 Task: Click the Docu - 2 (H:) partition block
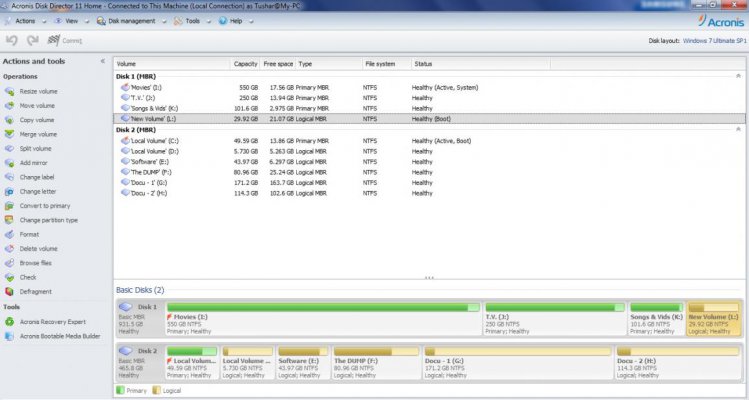click(x=678, y=363)
